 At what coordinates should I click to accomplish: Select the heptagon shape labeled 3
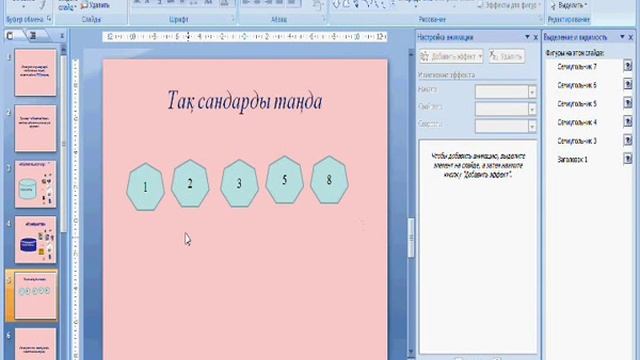(x=239, y=184)
